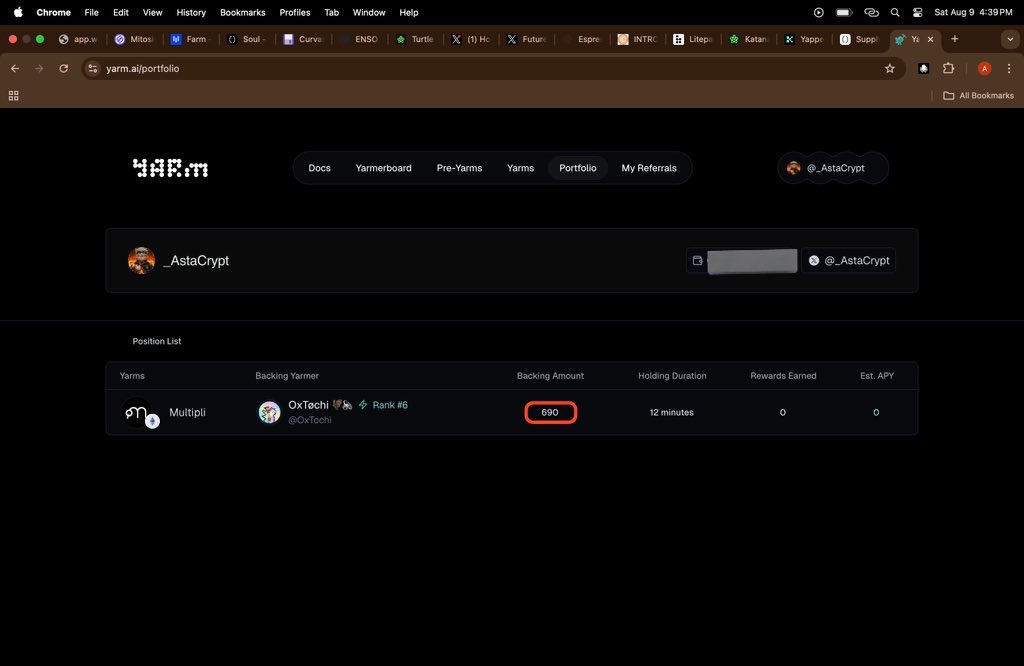Click the lightning bolt icon by Rank #6
The width and height of the screenshot is (1024, 666).
363,405
